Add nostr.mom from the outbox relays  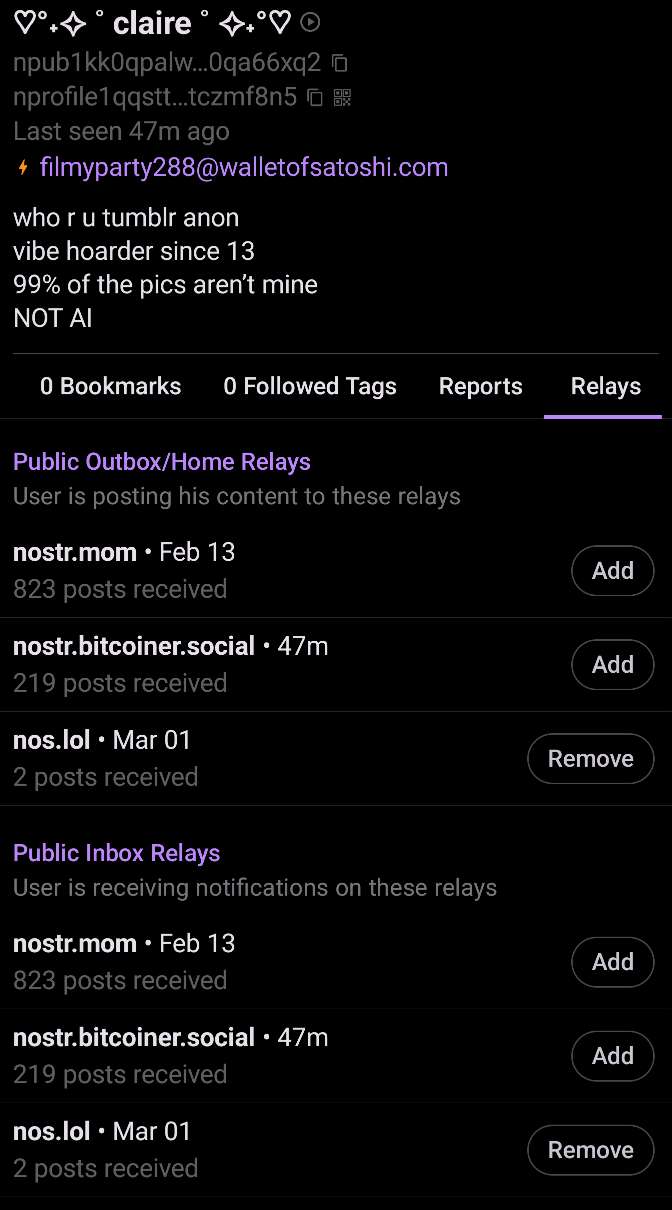612,570
